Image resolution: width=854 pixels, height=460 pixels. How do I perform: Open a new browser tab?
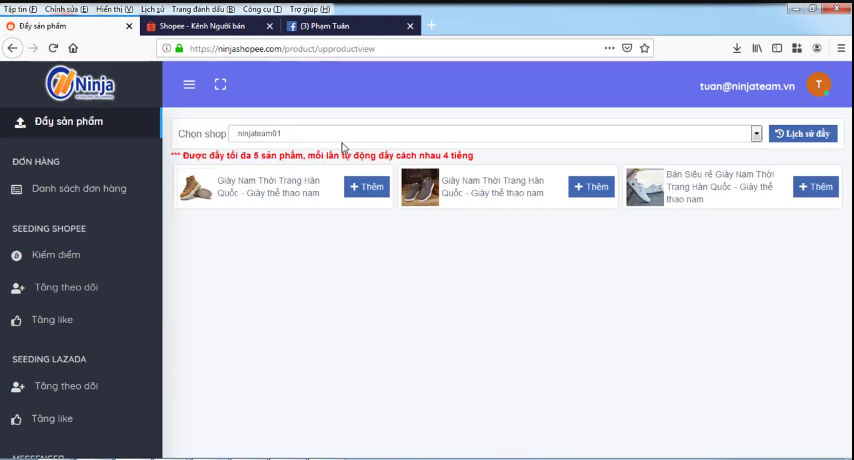[x=431, y=25]
